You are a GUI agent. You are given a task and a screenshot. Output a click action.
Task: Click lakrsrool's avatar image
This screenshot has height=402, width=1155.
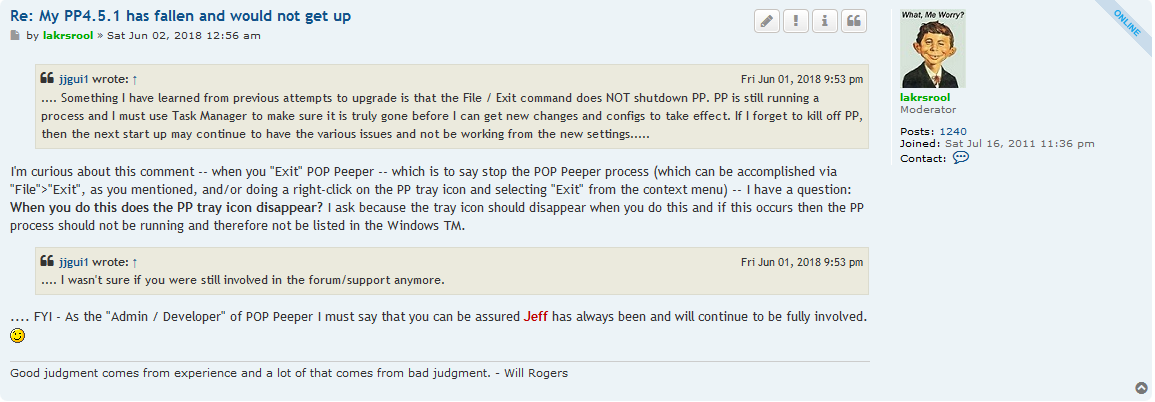coord(933,49)
